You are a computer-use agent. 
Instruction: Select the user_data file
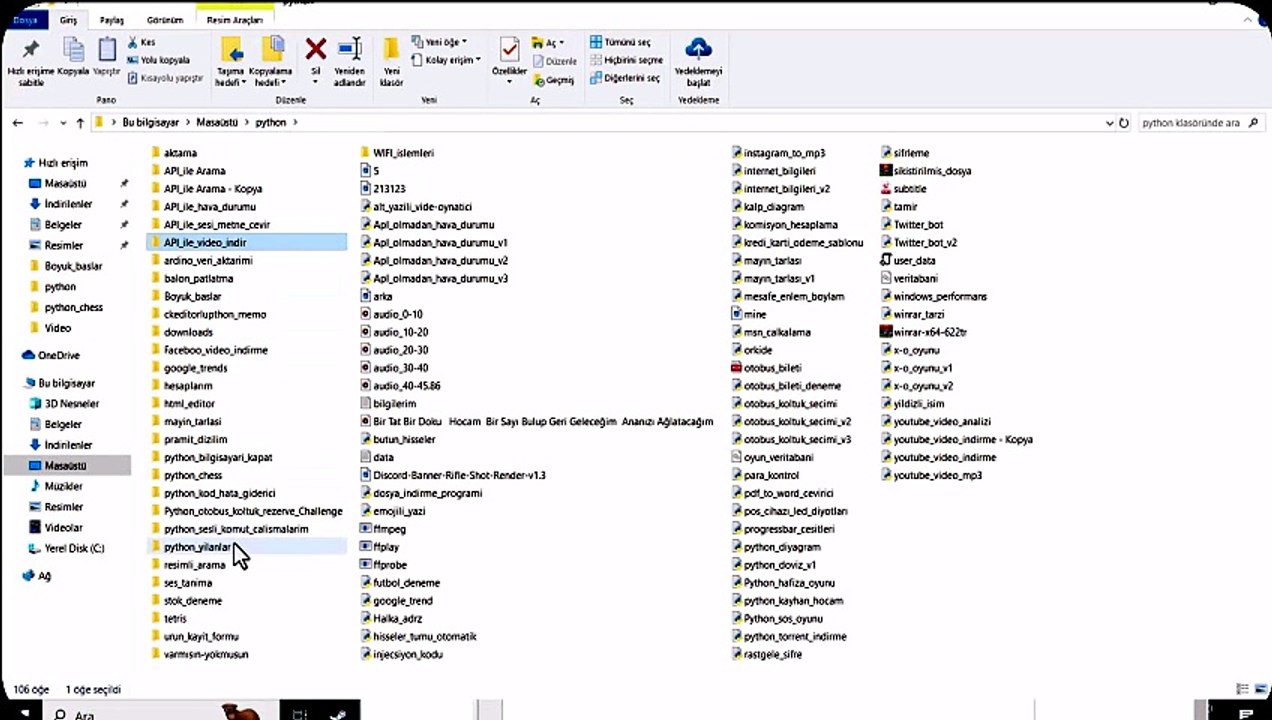907,260
